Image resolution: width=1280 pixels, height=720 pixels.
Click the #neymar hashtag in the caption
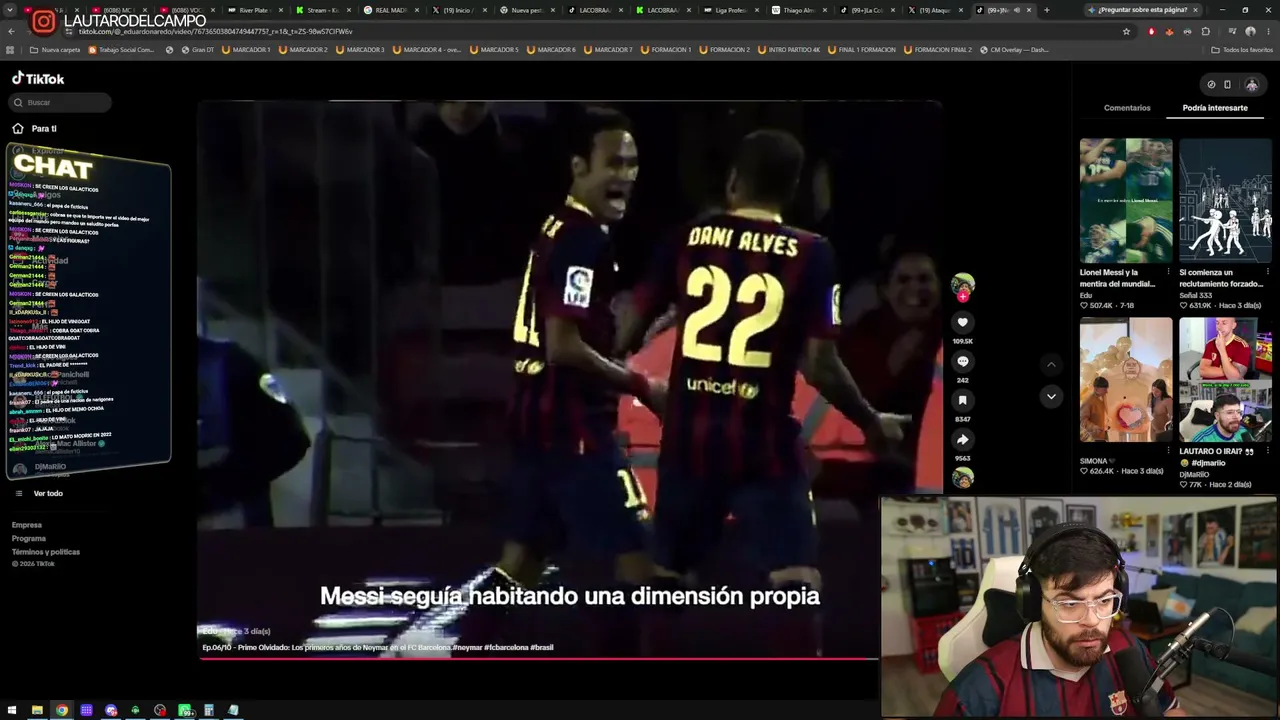click(x=467, y=647)
